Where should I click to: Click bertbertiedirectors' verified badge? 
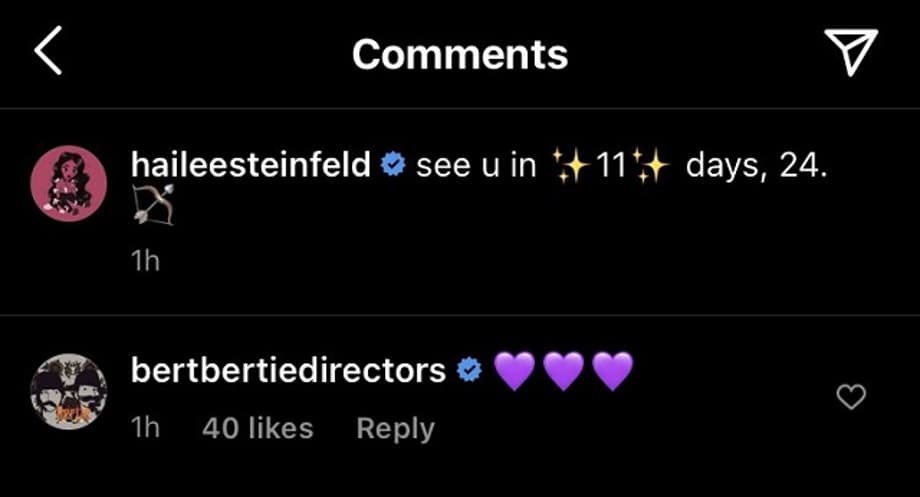(468, 371)
